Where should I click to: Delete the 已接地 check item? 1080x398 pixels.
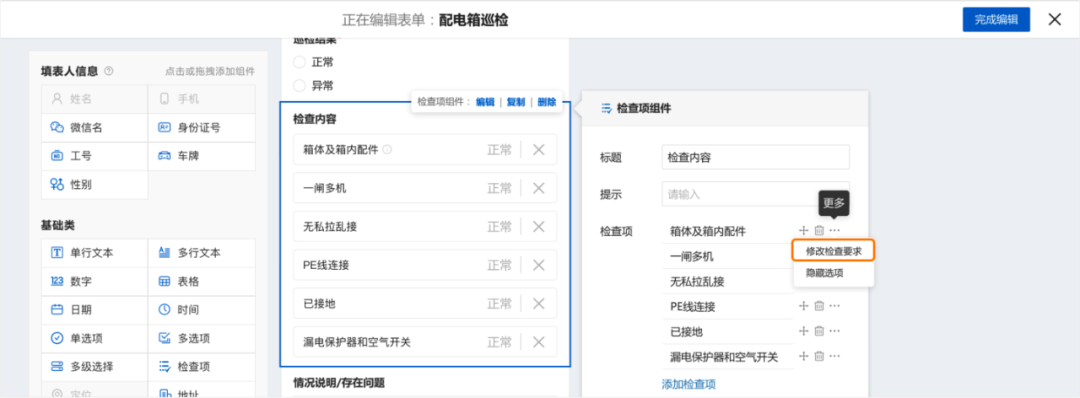pyautogui.click(x=819, y=331)
